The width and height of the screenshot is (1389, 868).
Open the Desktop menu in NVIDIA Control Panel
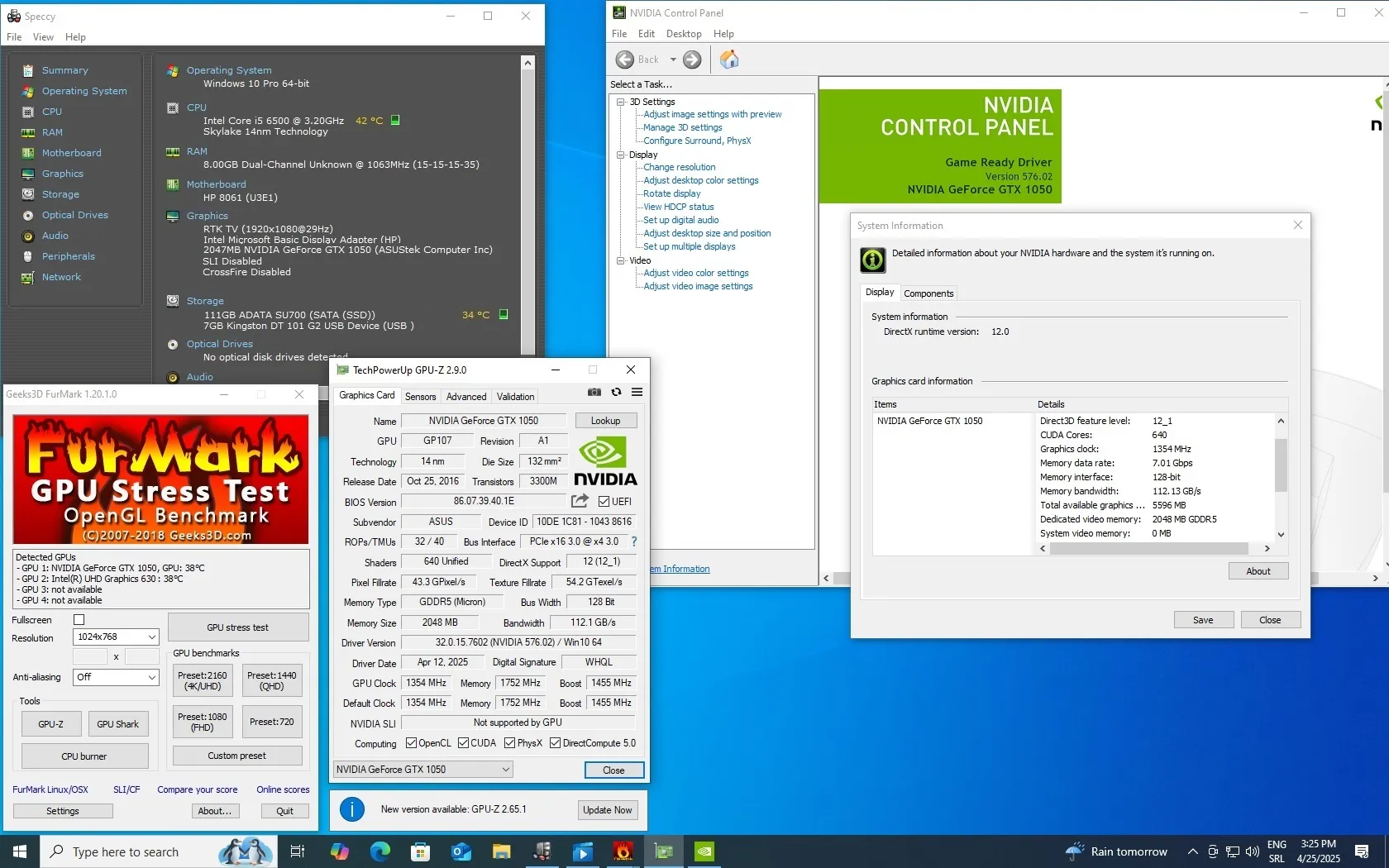pyautogui.click(x=684, y=34)
